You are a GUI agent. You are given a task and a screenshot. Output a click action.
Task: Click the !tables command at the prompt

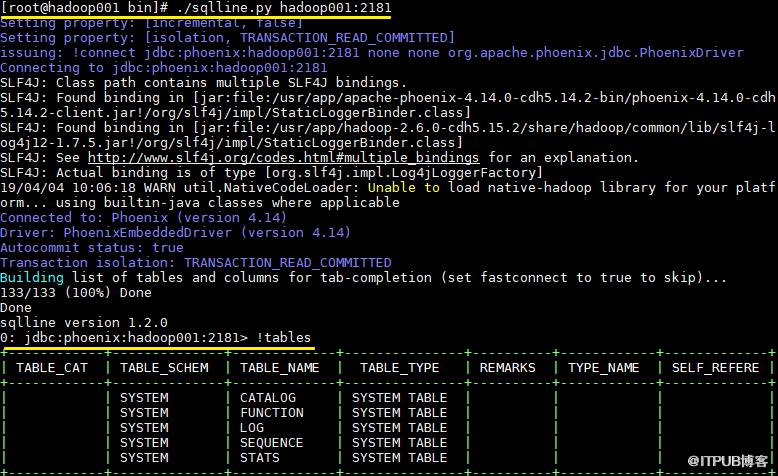pyautogui.click(x=284, y=338)
